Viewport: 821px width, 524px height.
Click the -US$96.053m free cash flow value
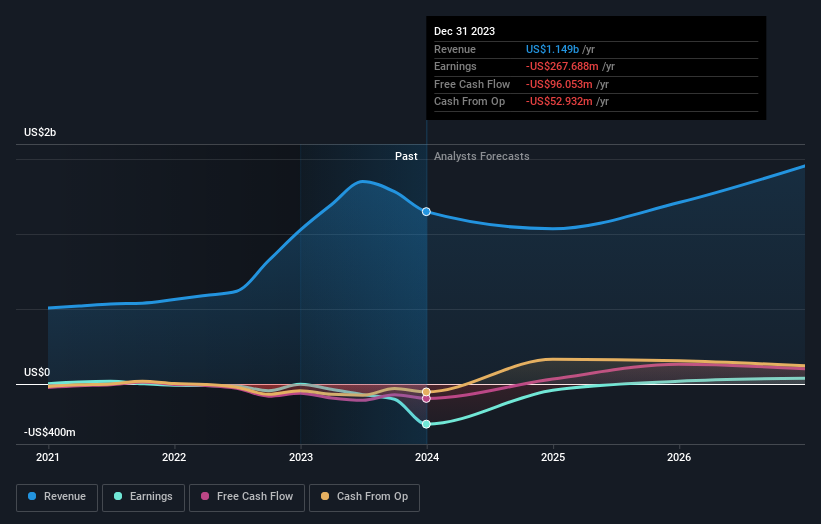(559, 84)
